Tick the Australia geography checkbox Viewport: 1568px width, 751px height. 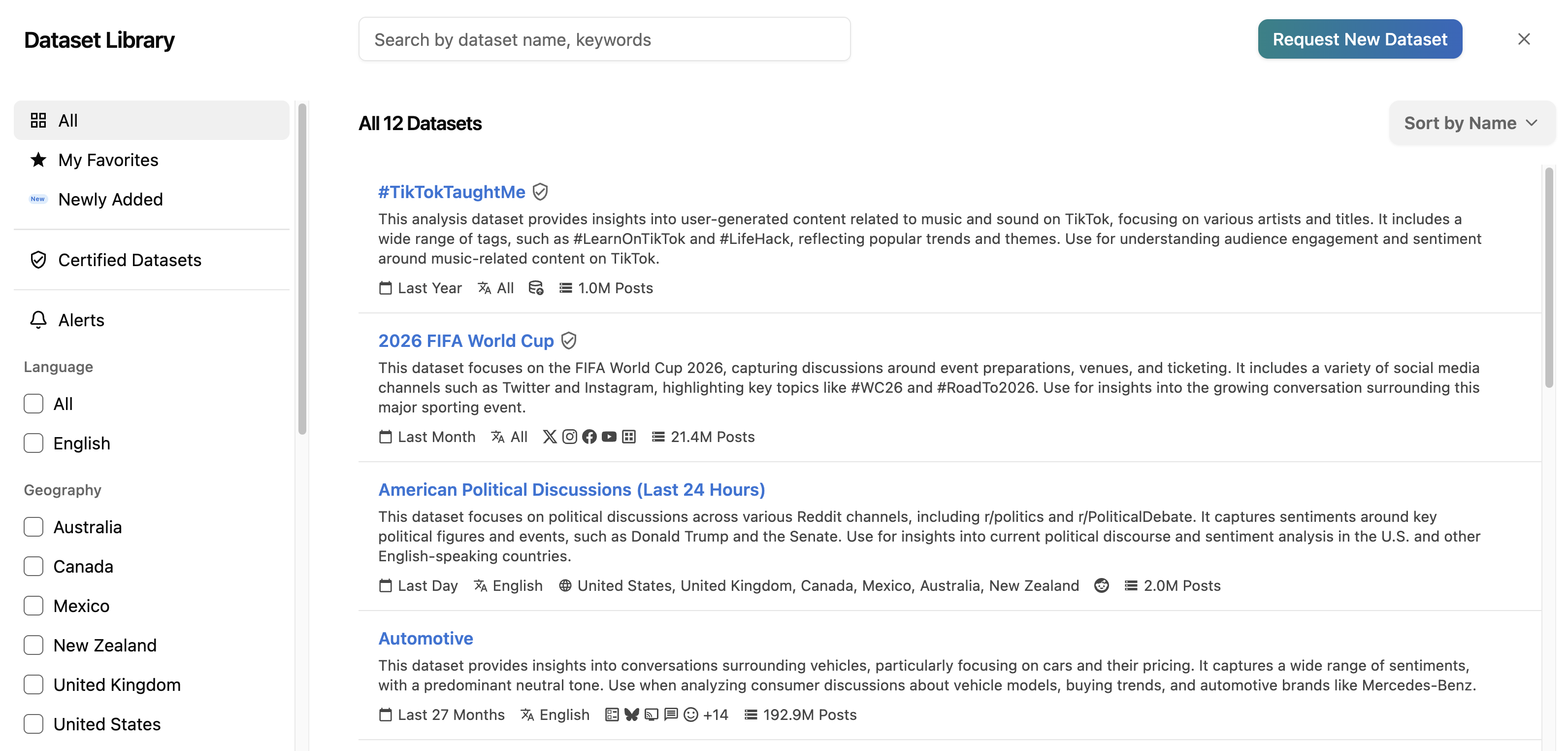(x=33, y=527)
